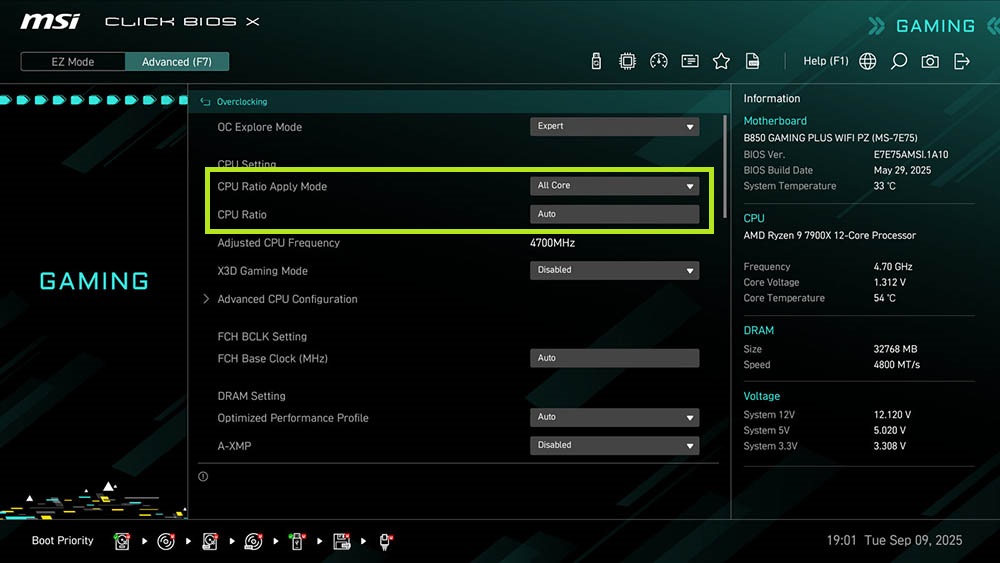Switch to EZ Mode
This screenshot has height=563, width=1000.
coord(73,62)
